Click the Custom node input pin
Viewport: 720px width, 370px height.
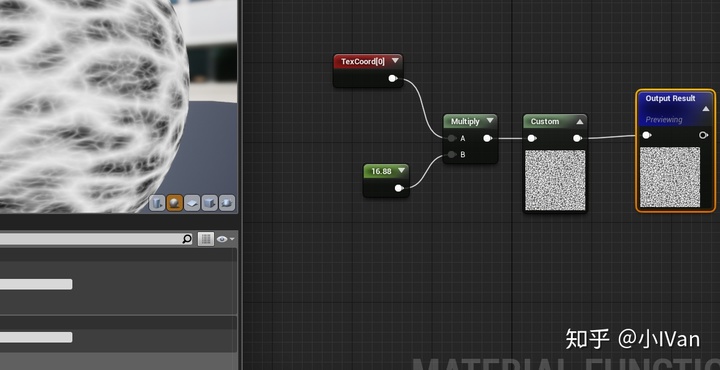pos(532,138)
